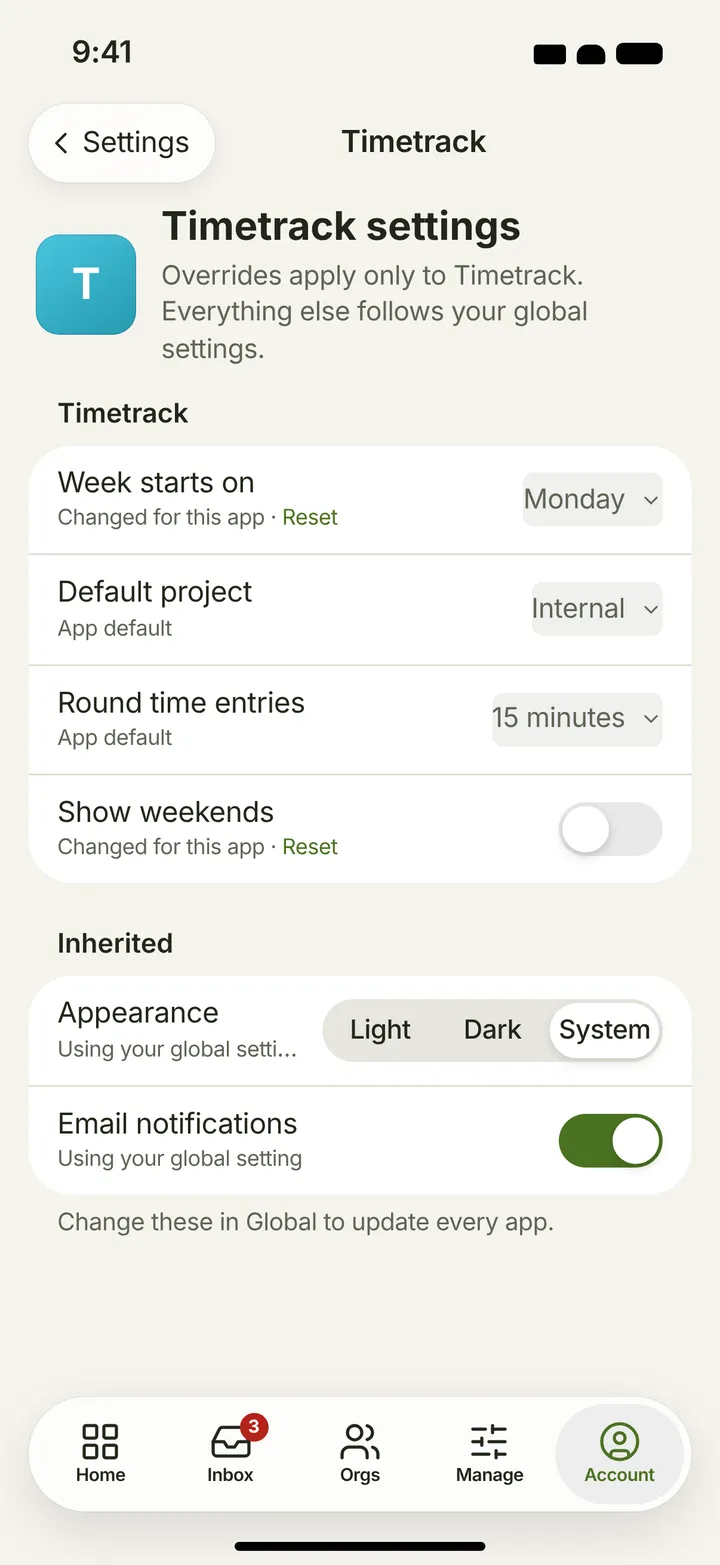Choose the System appearance segment
This screenshot has width=720, height=1565.
604,1030
